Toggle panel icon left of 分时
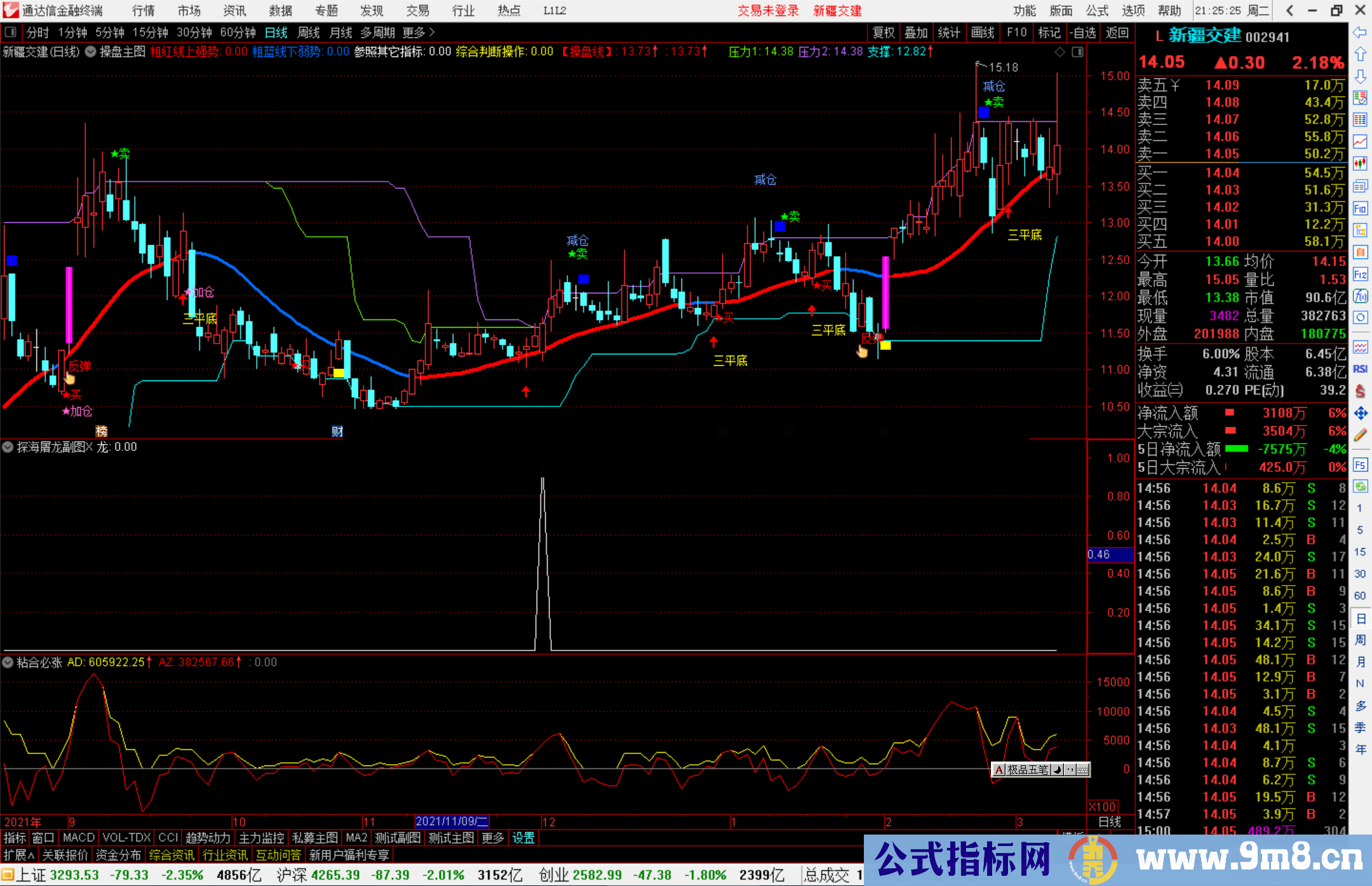Image resolution: width=1372 pixels, height=886 pixels. pyautogui.click(x=10, y=32)
